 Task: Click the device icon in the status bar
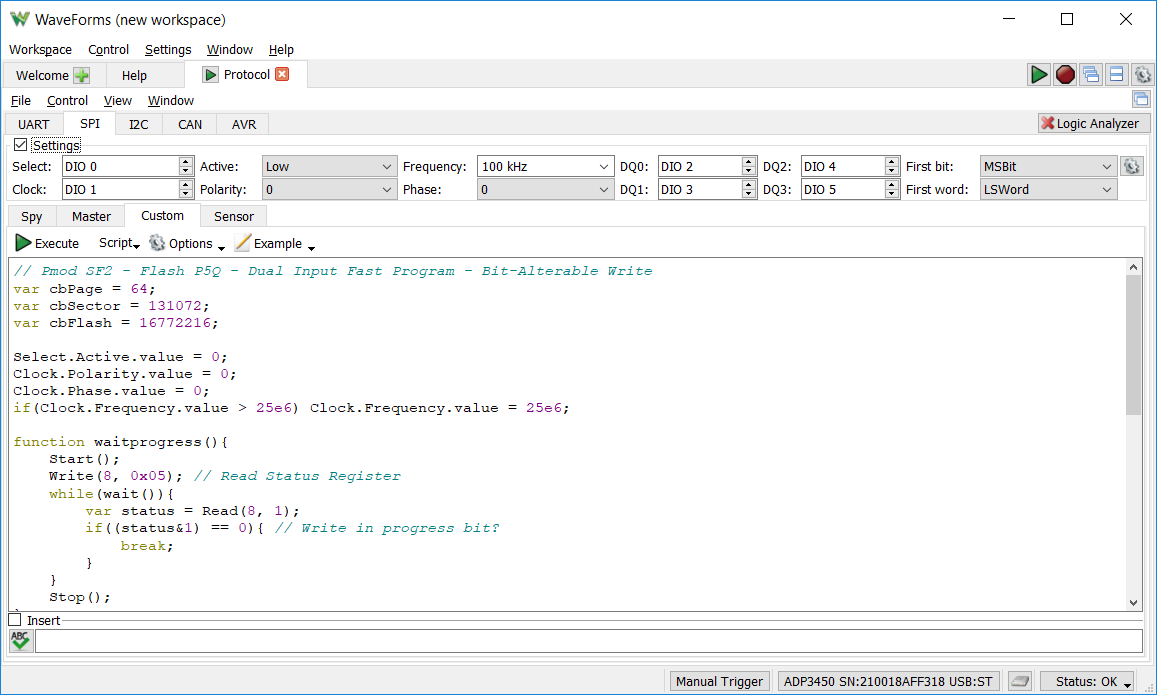point(1020,681)
